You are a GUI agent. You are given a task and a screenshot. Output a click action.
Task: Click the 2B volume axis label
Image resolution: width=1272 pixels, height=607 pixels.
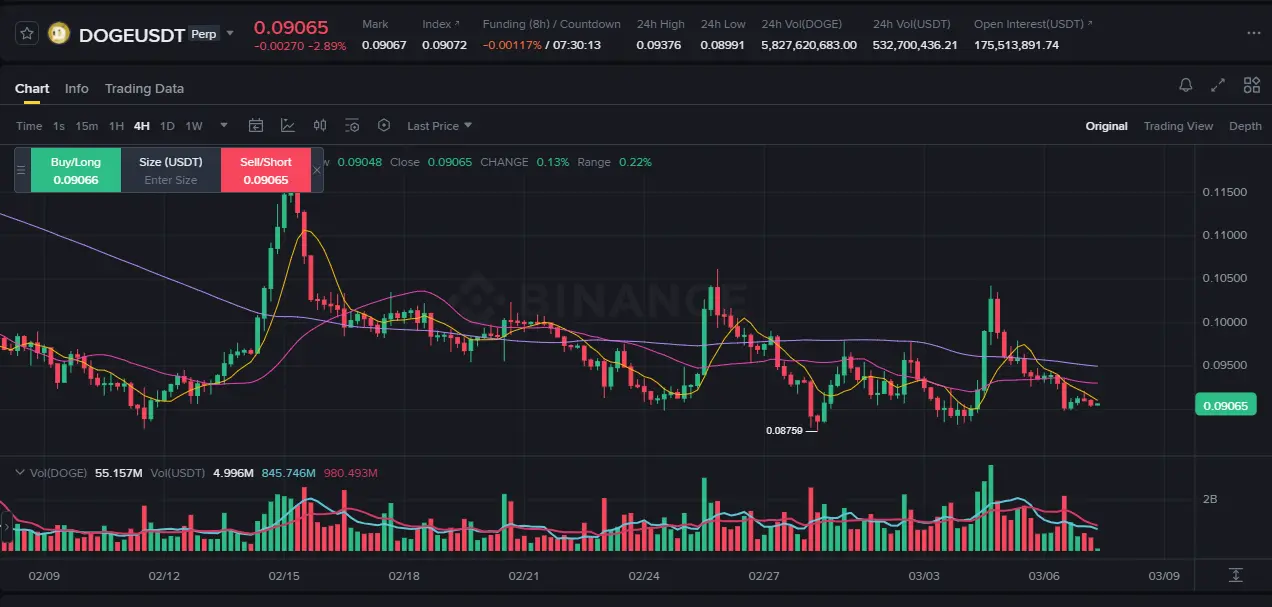coord(1210,498)
